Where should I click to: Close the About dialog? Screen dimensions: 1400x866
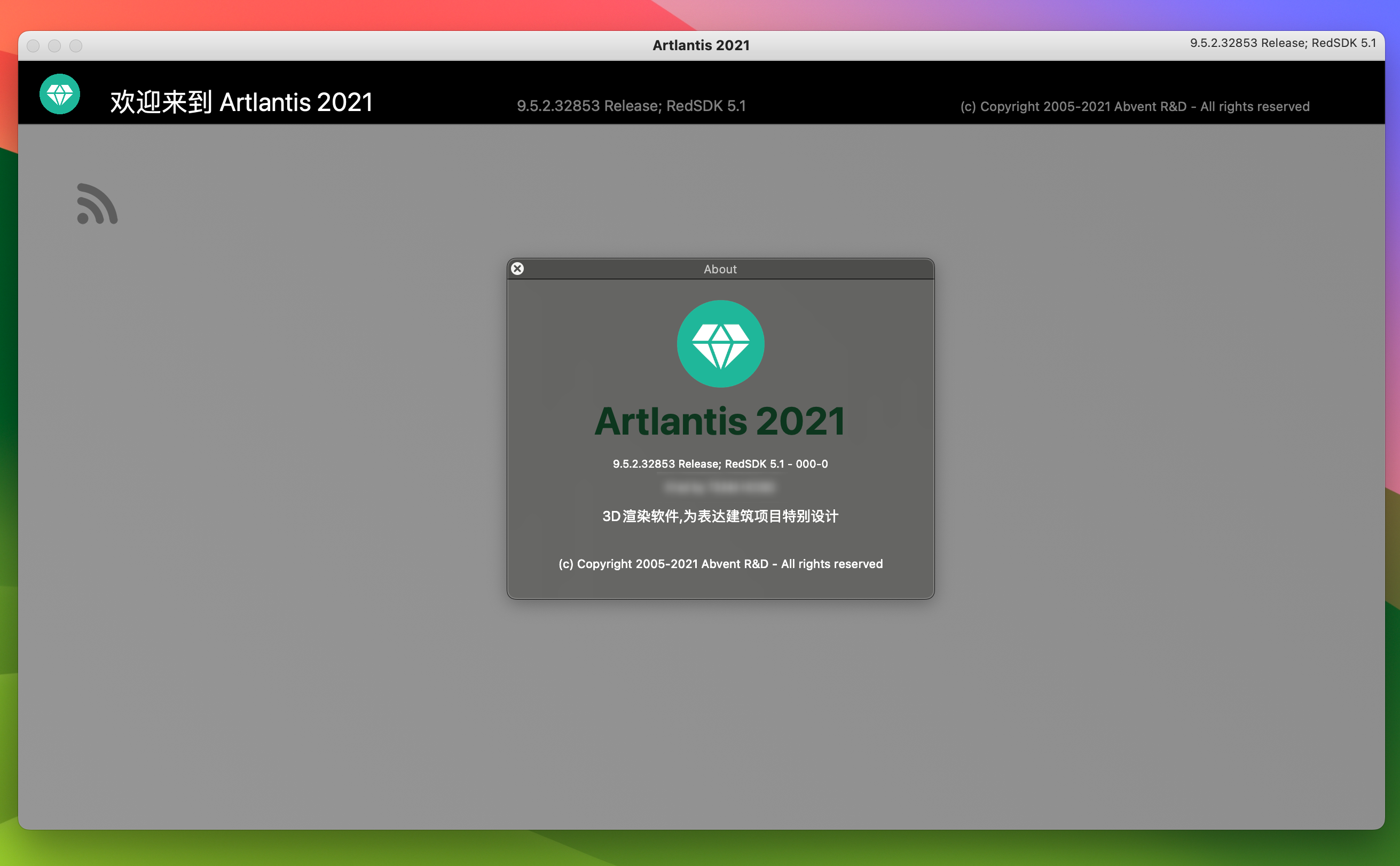tap(517, 269)
